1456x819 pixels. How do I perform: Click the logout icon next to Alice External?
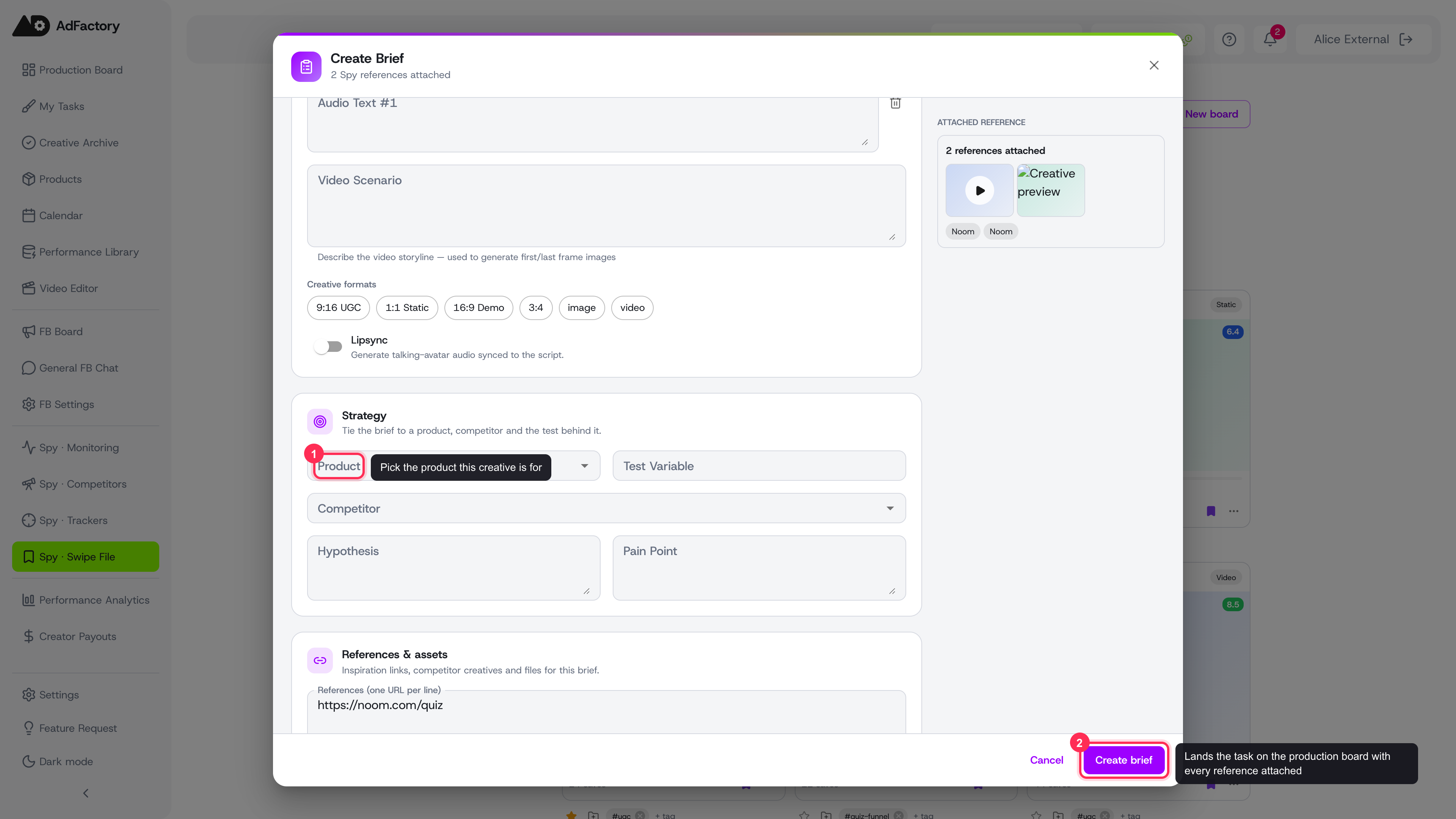pyautogui.click(x=1406, y=39)
